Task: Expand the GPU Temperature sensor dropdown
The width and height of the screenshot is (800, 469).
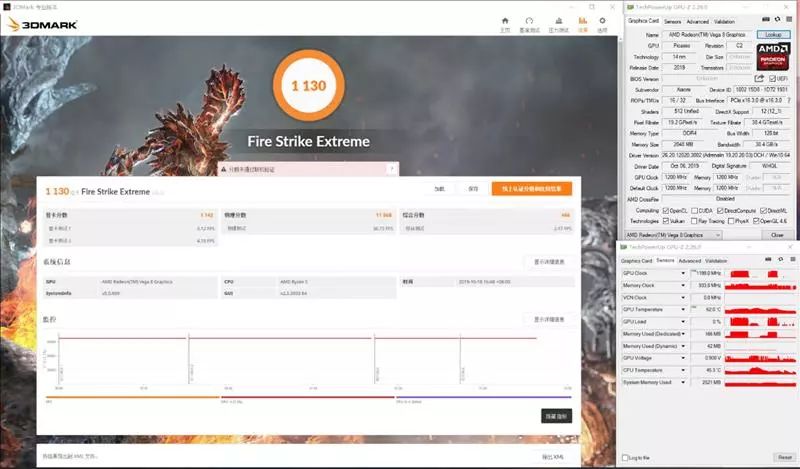Action: 683,310
